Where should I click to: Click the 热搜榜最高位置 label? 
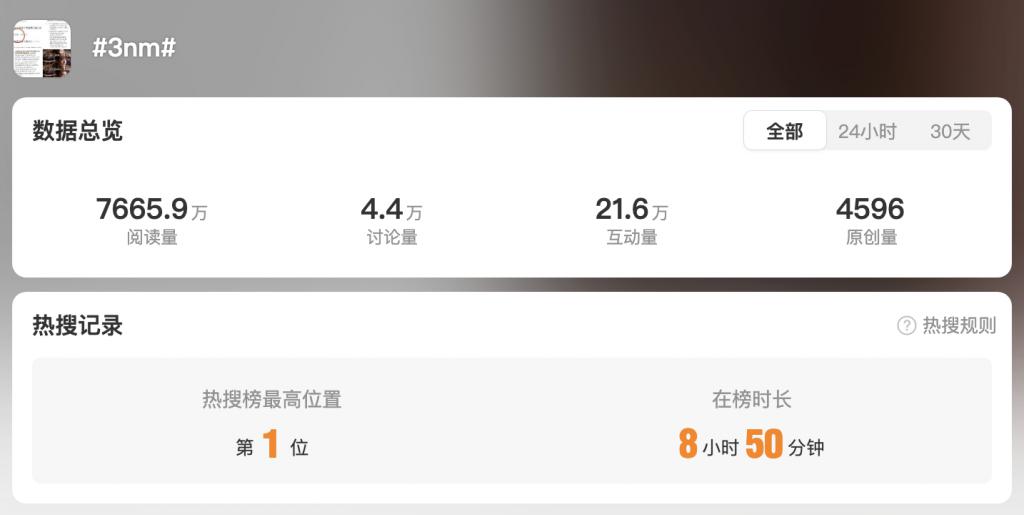[x=272, y=399]
